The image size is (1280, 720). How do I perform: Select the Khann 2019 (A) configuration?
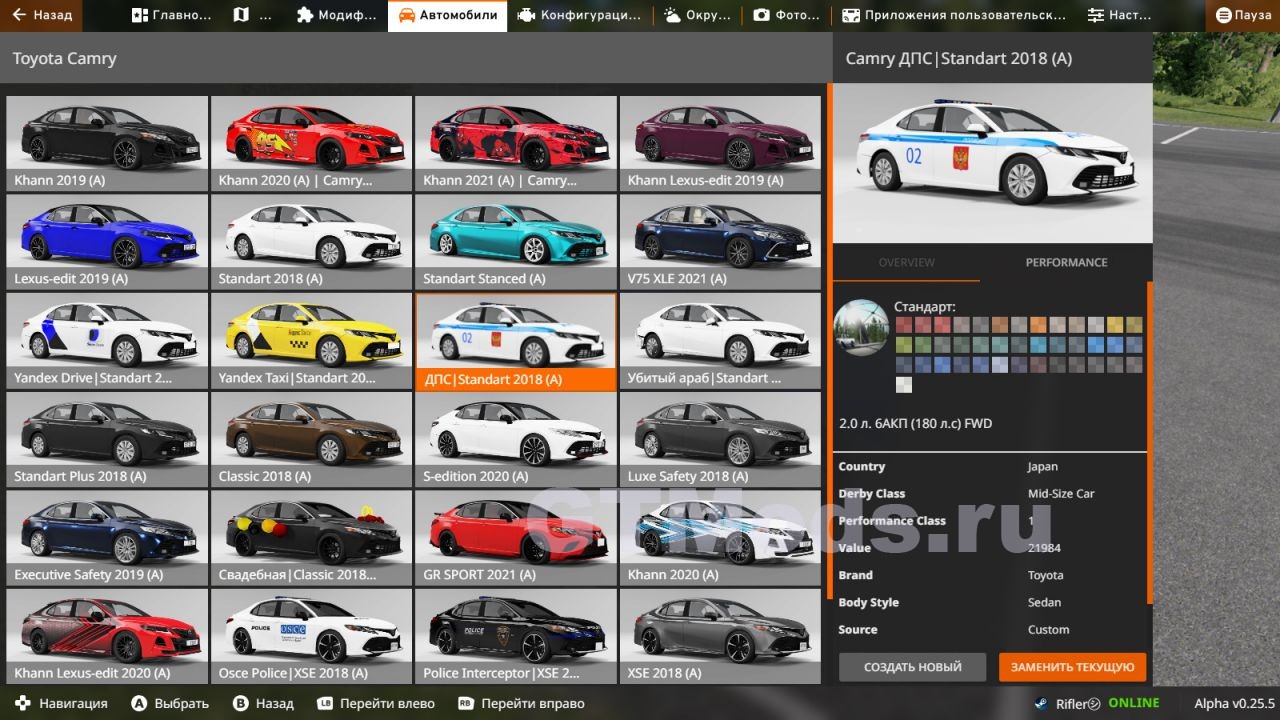coord(107,144)
